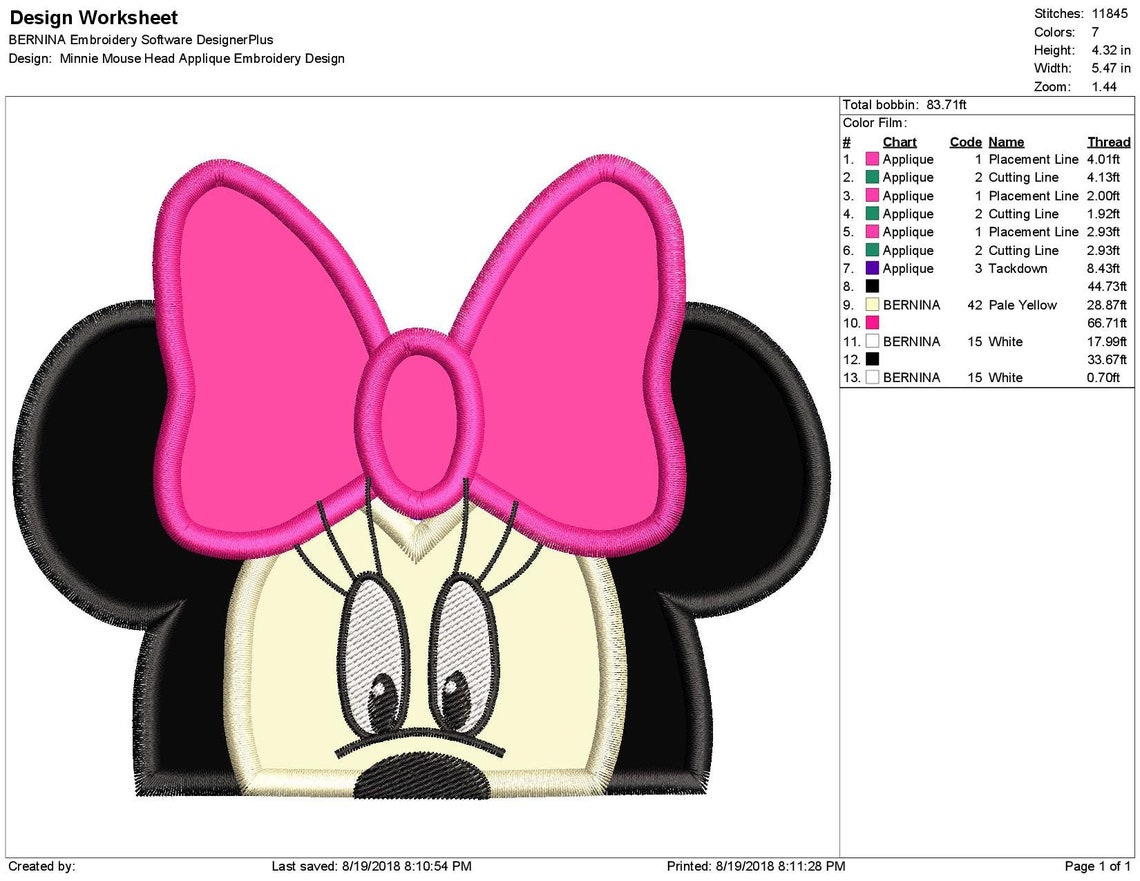Screen dimensions: 1140x881
Task: Click the Chart column header
Action: tap(899, 141)
